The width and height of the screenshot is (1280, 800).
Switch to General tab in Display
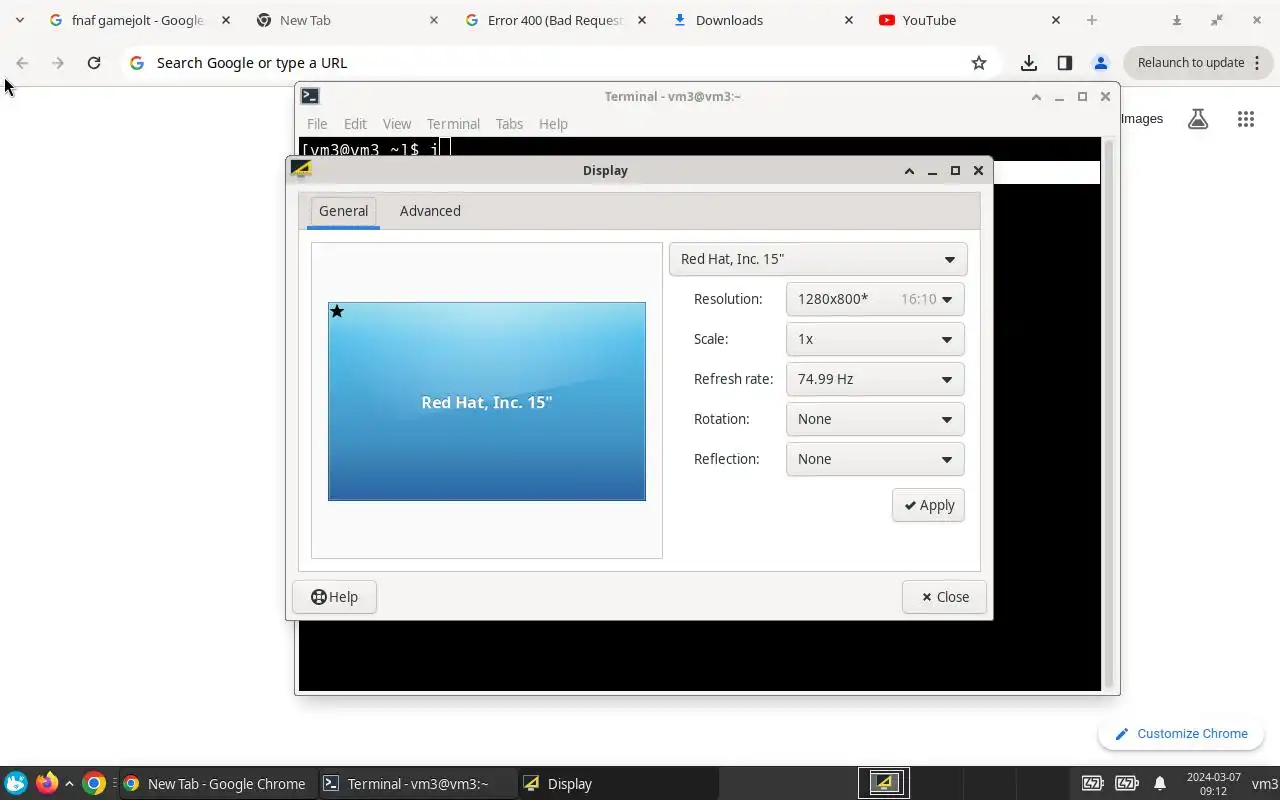click(x=343, y=211)
